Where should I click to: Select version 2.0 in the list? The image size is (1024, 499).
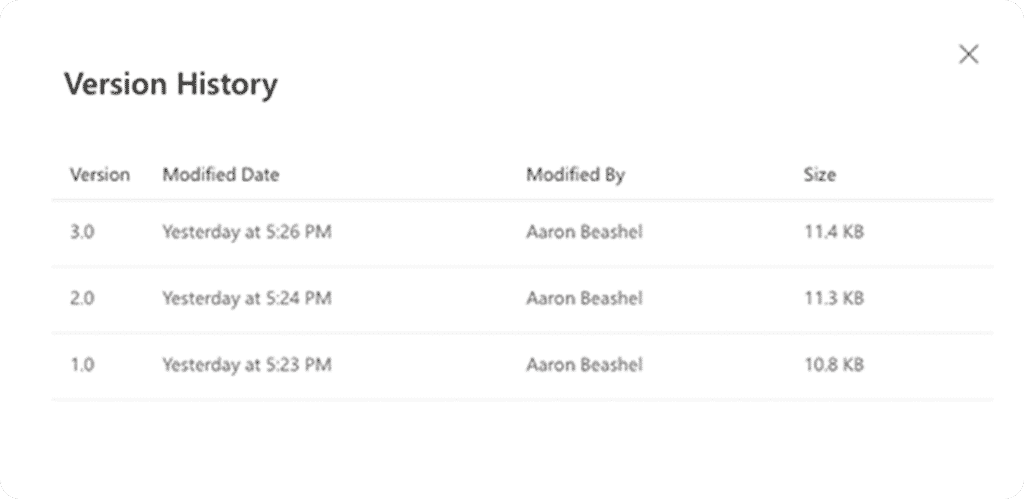[82, 299]
